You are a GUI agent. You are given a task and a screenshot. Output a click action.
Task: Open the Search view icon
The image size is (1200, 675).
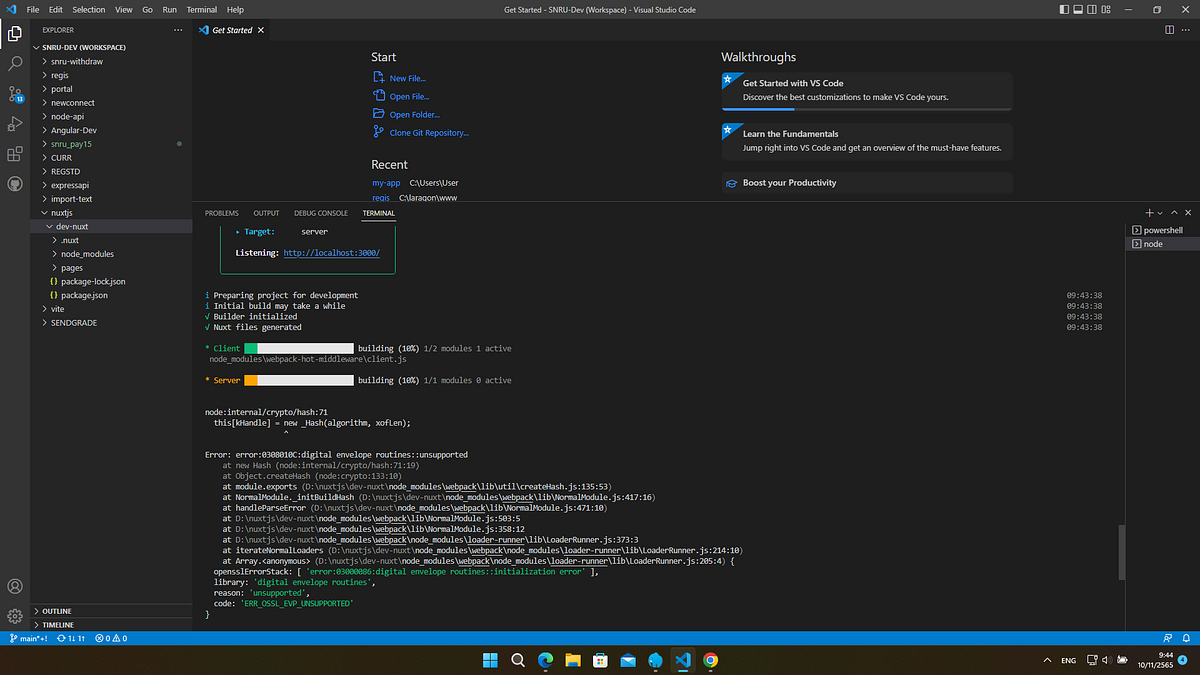click(x=14, y=63)
